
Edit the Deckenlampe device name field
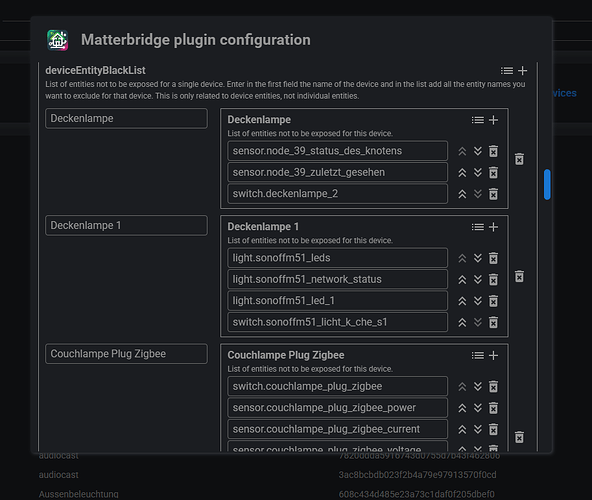click(126, 119)
